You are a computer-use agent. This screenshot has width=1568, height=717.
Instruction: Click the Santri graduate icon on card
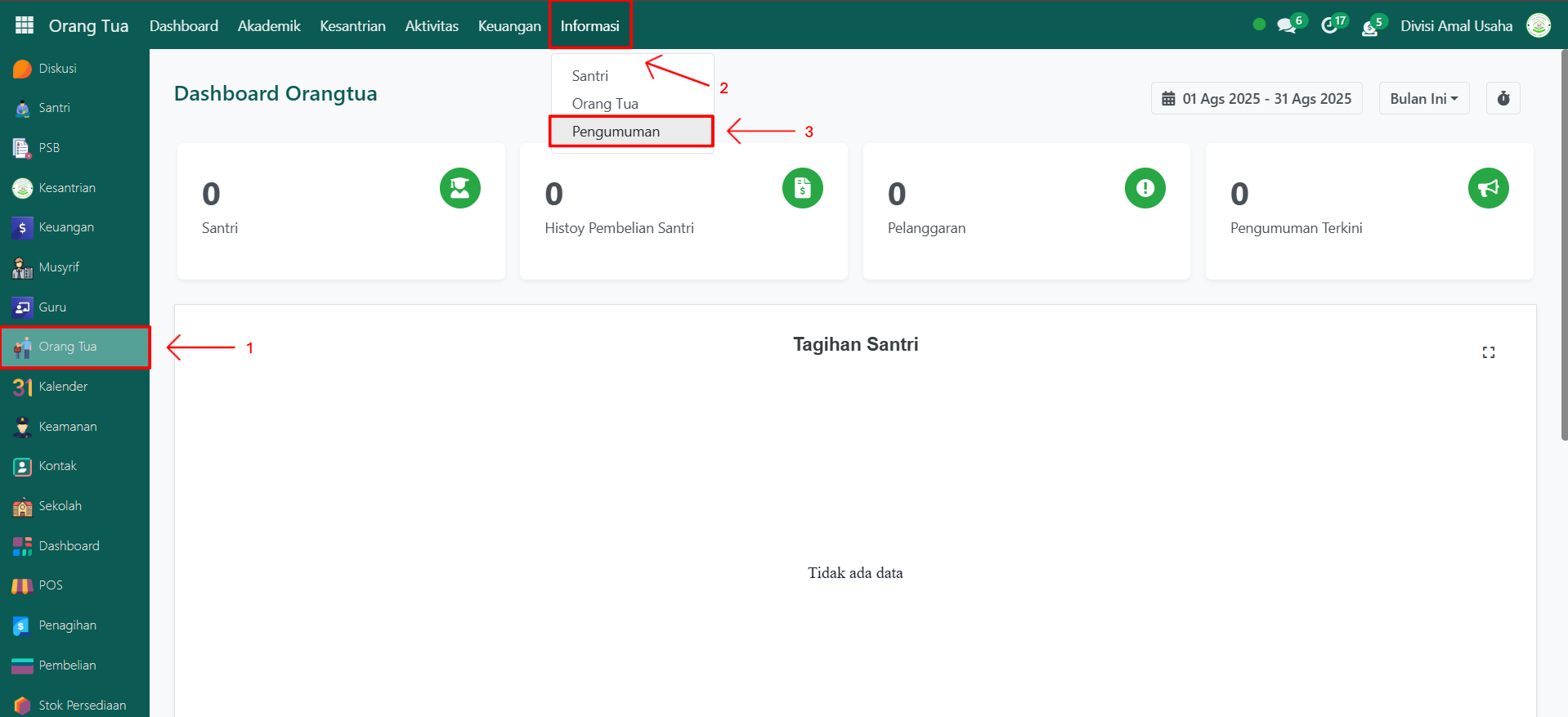(x=459, y=188)
